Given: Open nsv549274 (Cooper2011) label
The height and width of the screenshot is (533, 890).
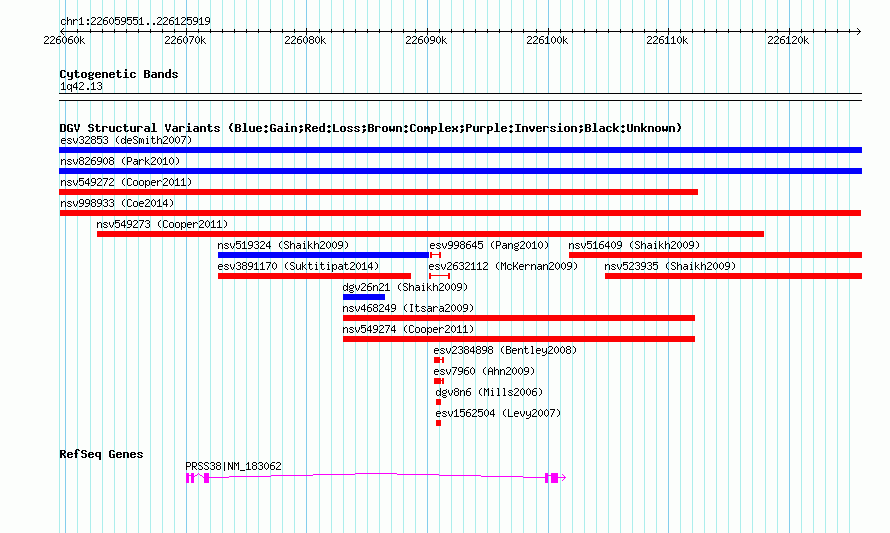Looking at the screenshot, I should [408, 329].
